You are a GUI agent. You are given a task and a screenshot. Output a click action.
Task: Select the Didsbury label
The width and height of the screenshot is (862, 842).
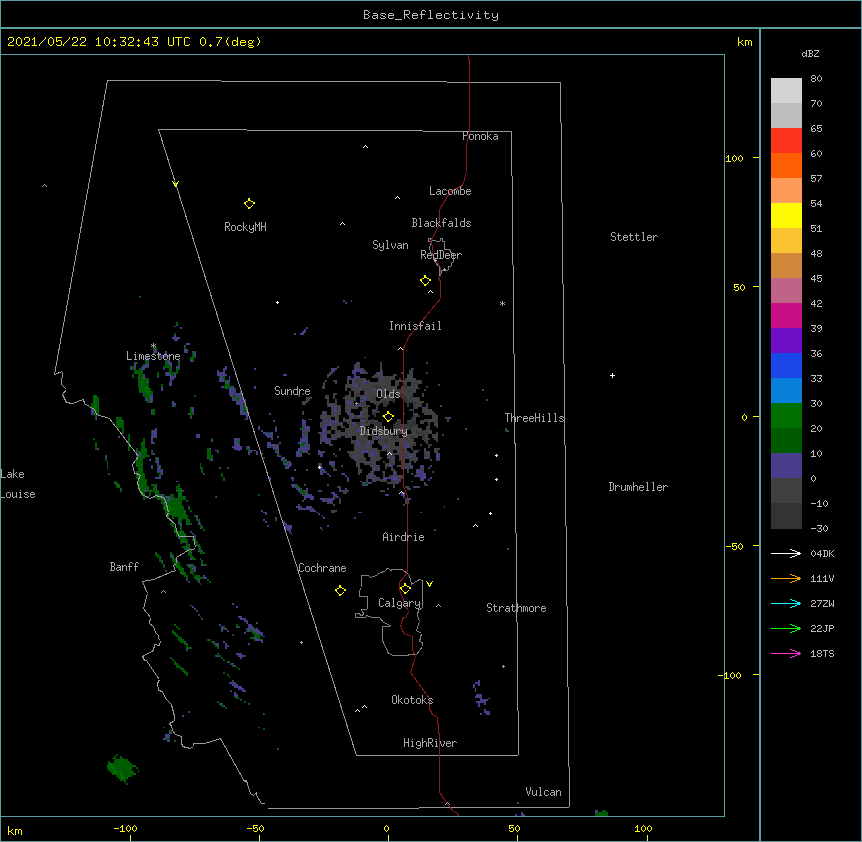pyautogui.click(x=383, y=431)
